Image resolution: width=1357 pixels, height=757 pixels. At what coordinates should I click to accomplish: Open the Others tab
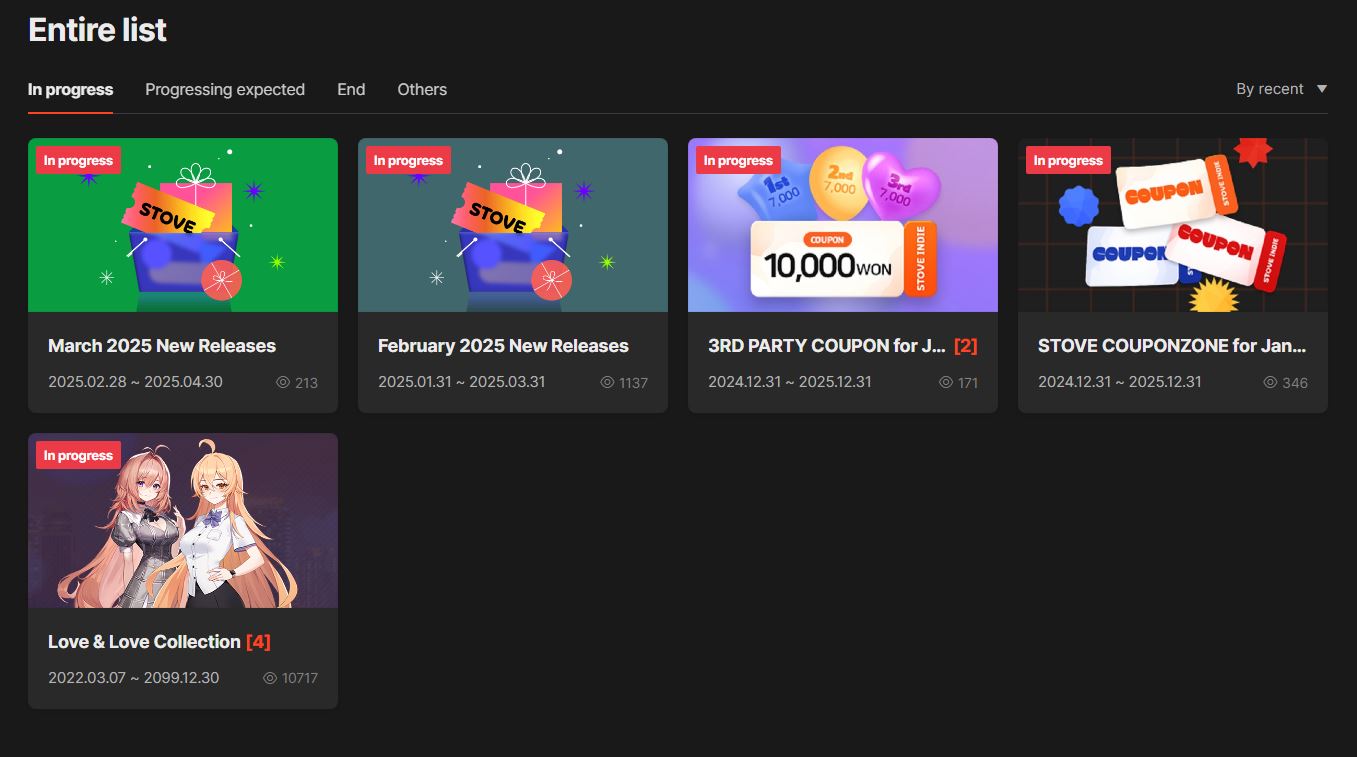(x=422, y=89)
